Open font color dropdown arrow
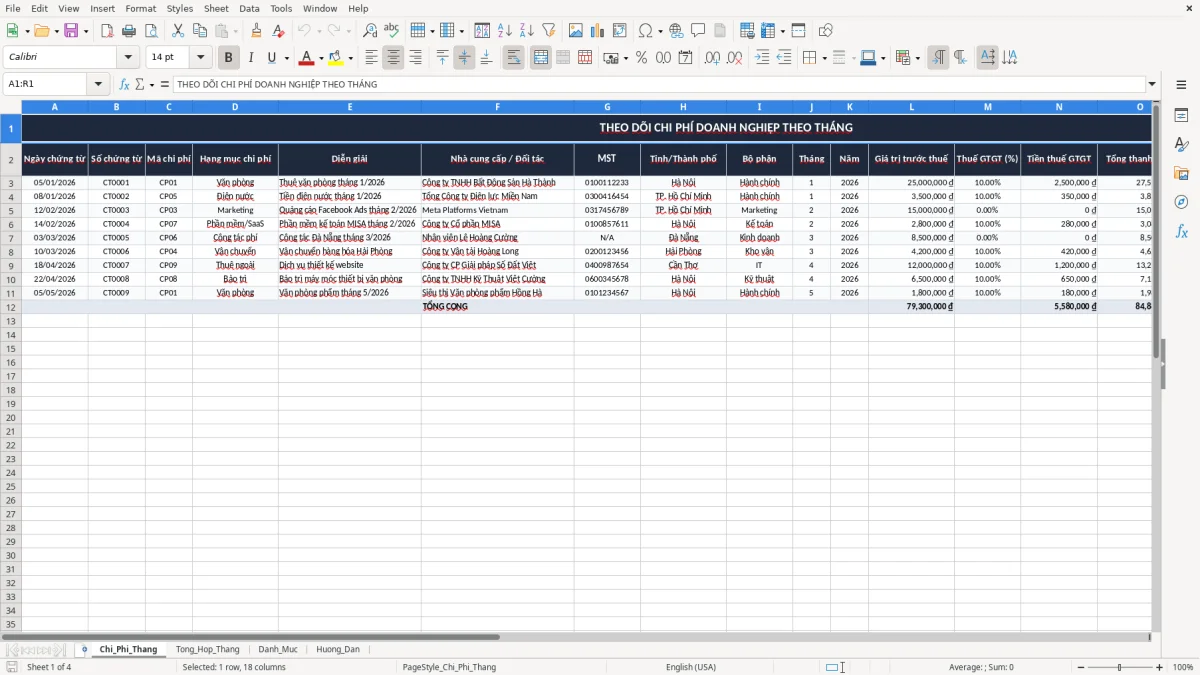 320,58
